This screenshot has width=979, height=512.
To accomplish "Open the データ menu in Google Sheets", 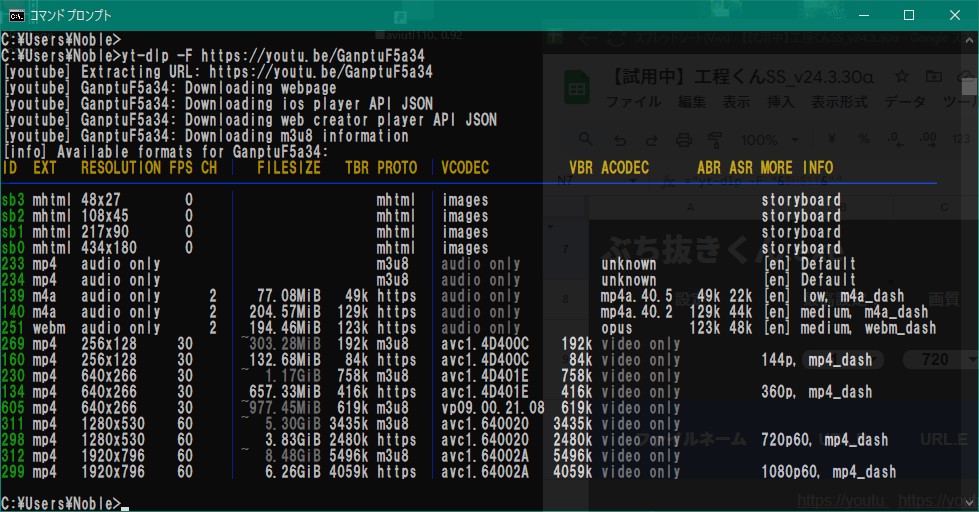I will pyautogui.click(x=905, y=102).
